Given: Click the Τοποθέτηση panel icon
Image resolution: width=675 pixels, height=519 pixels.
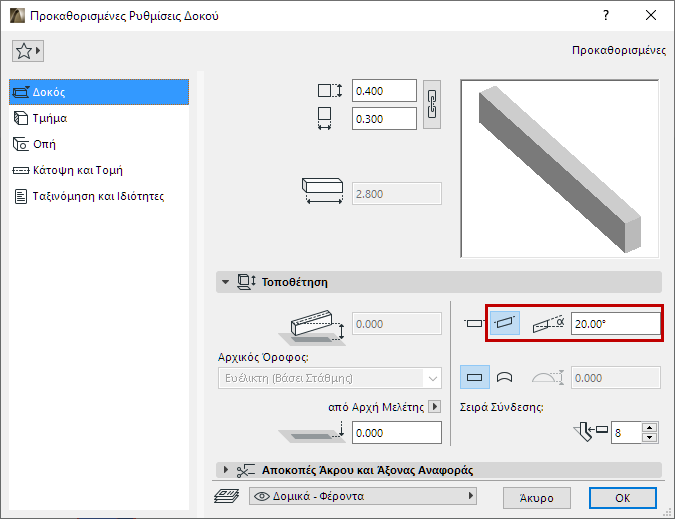Looking at the screenshot, I should click(246, 282).
